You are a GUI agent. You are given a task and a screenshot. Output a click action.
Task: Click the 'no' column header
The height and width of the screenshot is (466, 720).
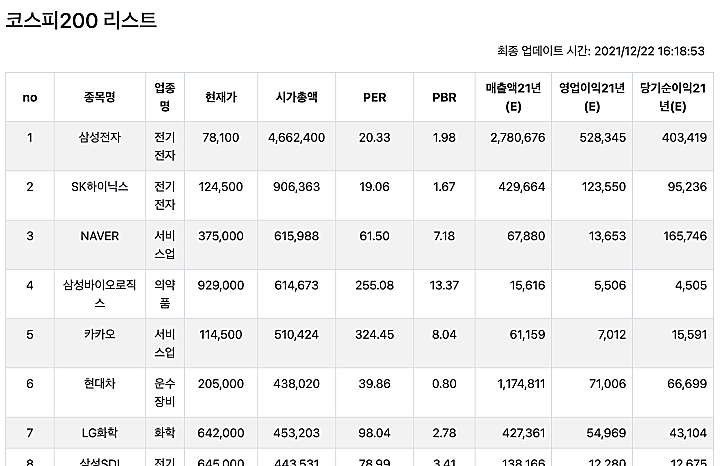[30, 97]
